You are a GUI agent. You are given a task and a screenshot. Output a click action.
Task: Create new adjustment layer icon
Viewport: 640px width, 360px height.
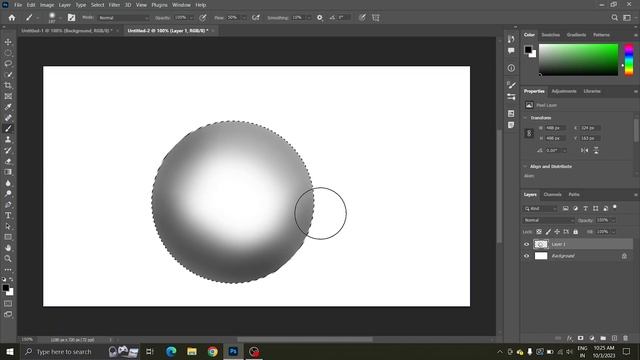click(592, 338)
